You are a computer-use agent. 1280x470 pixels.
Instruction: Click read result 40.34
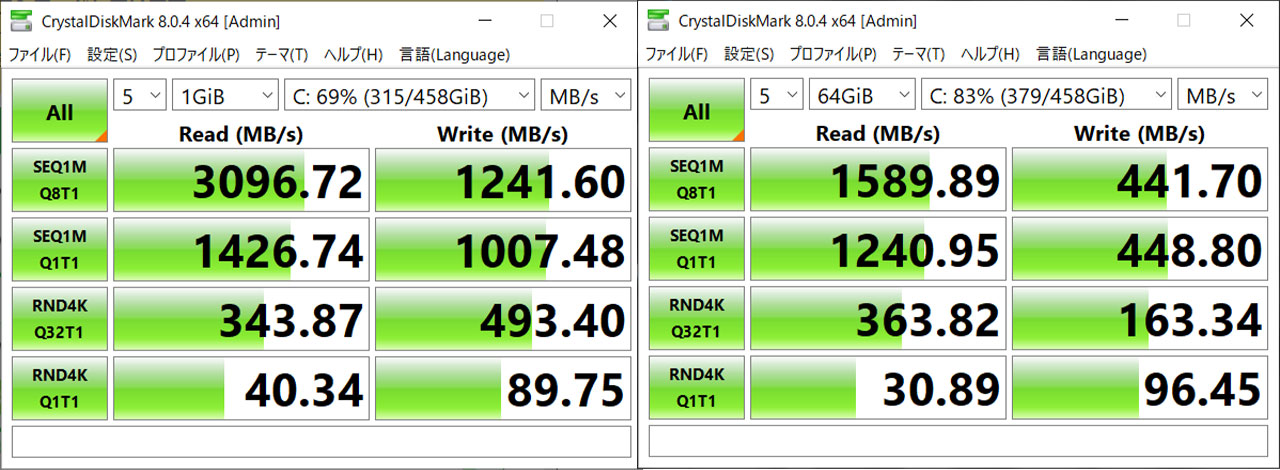pyautogui.click(x=241, y=389)
